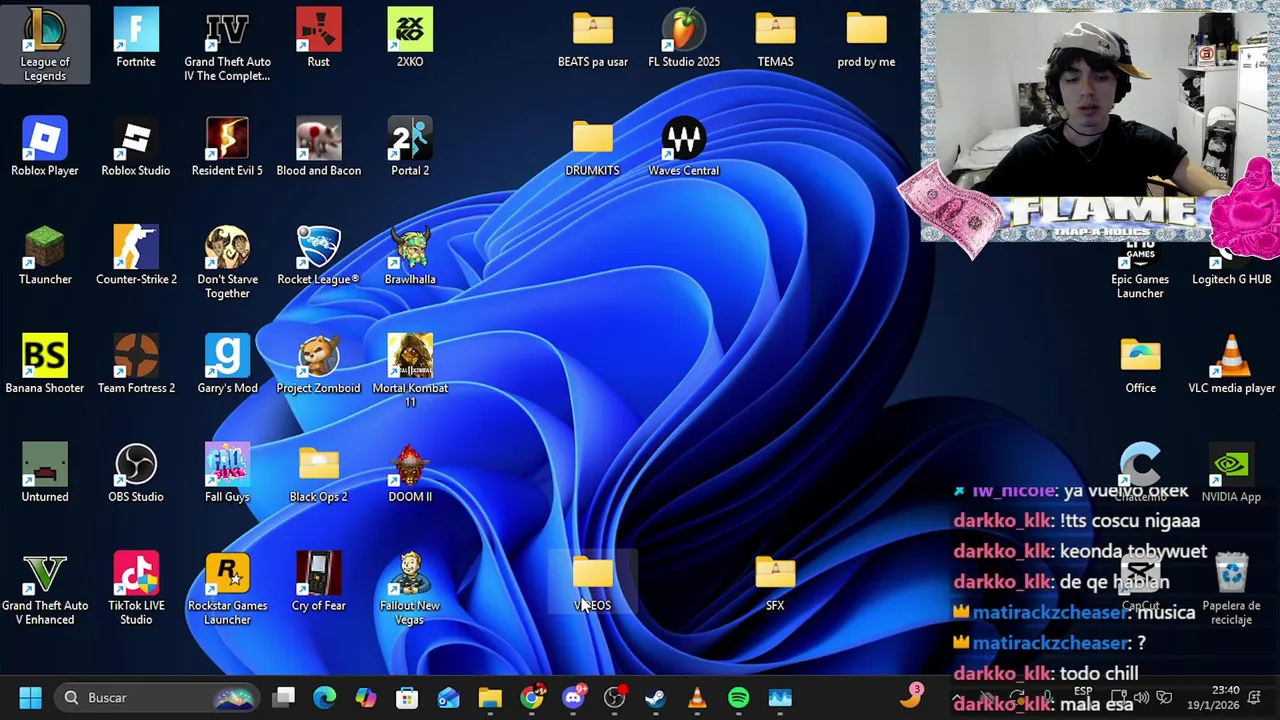Select the Unturned desktop icon

pos(45,473)
